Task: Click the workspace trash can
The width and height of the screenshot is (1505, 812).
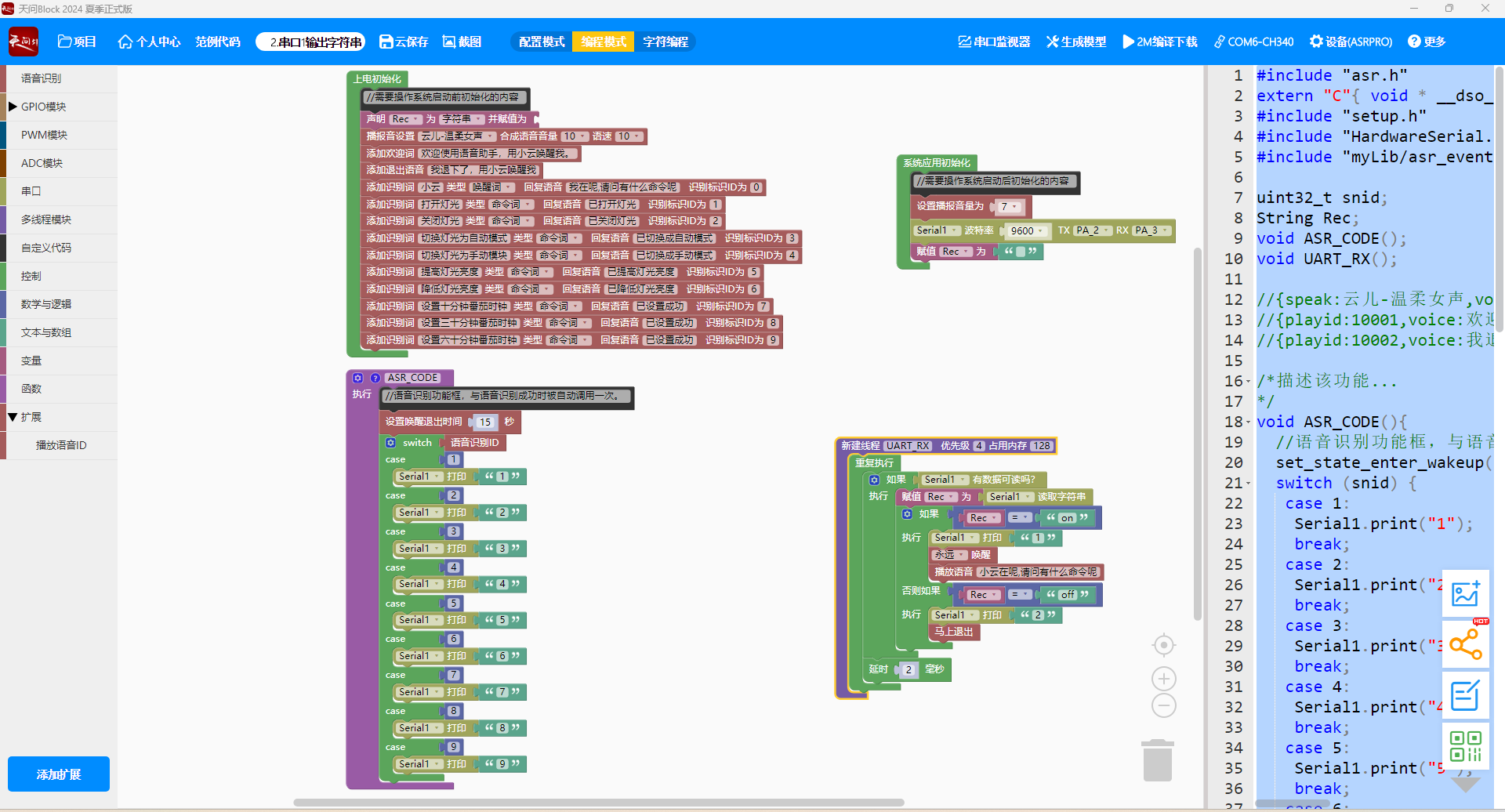Action: [1157, 760]
